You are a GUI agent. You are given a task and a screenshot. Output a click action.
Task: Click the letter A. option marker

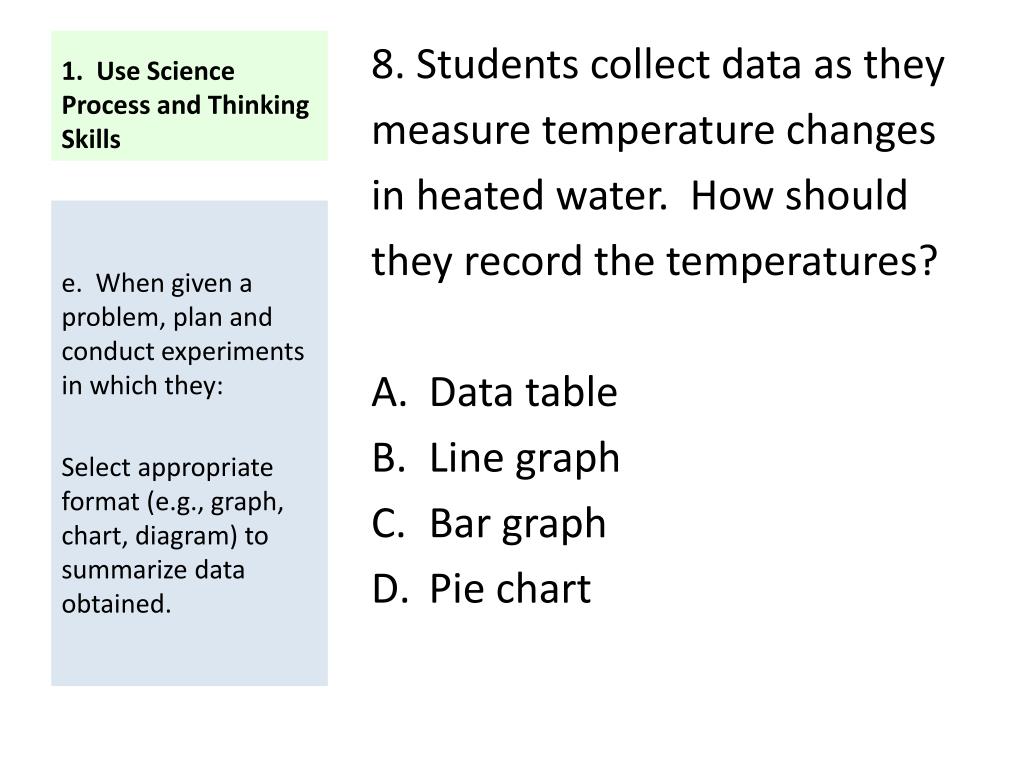point(389,392)
